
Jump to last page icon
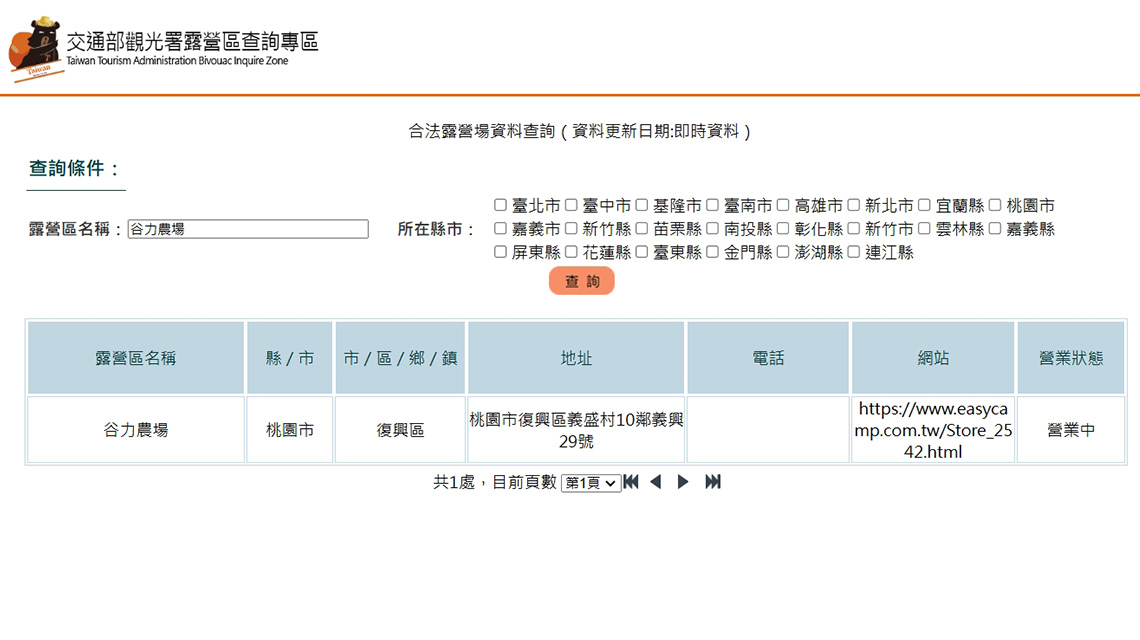(x=713, y=482)
